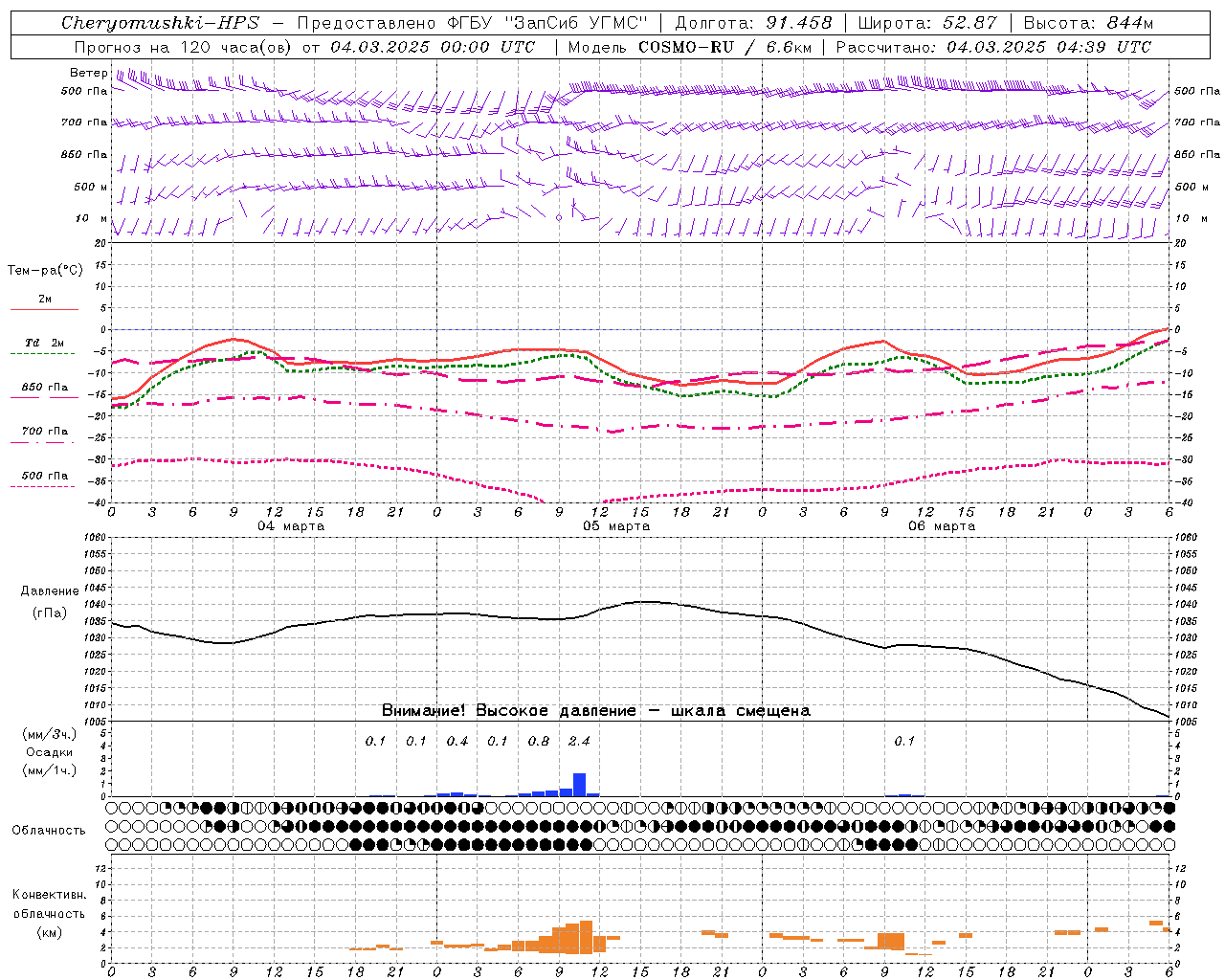Viewport: 1225px width, 980px height.
Task: Click the tallest blue precipitation bar
Action: 579,785
